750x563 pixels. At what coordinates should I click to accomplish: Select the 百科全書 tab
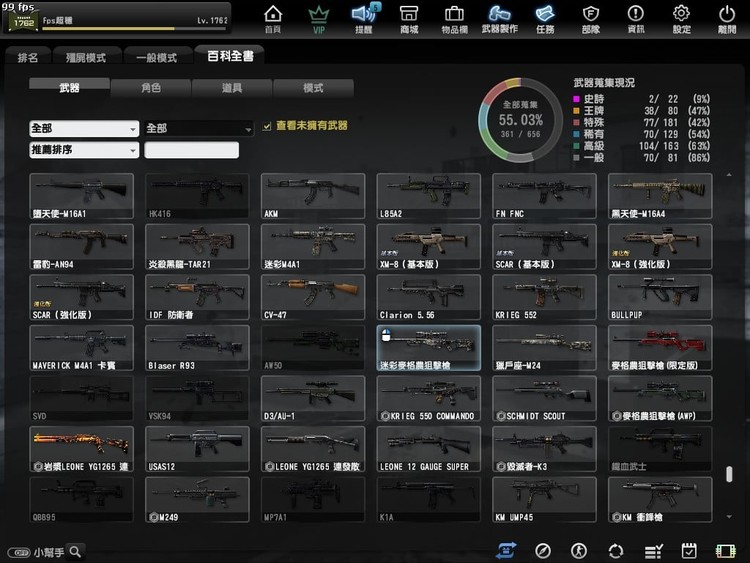click(230, 56)
